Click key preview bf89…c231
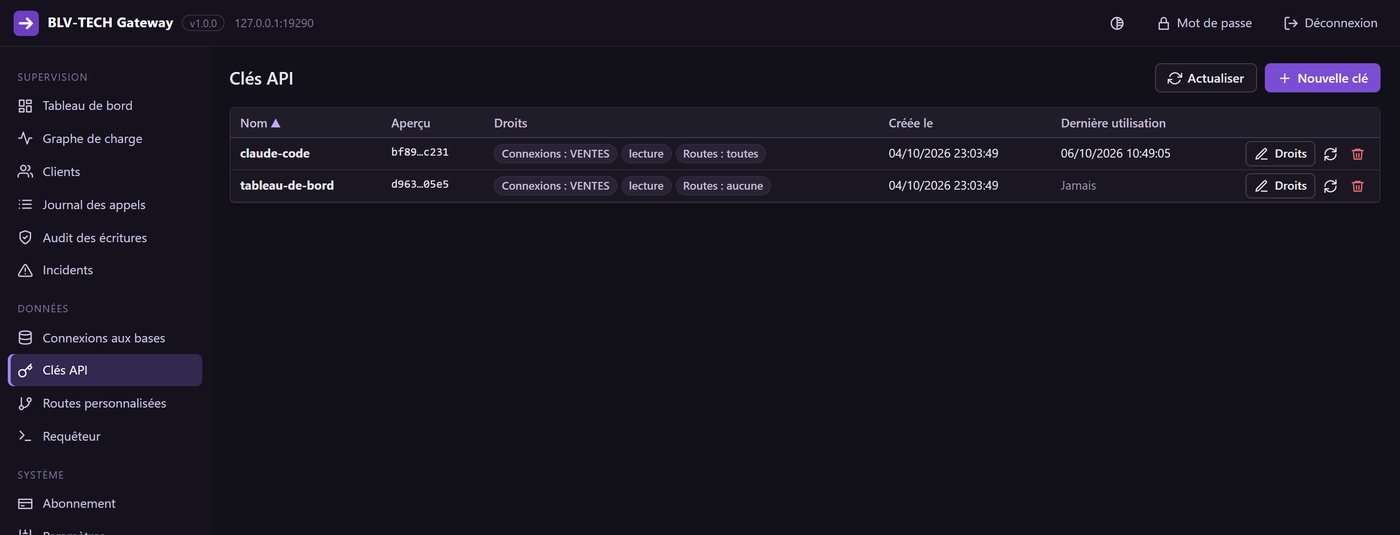The image size is (1400, 535). pyautogui.click(x=419, y=153)
